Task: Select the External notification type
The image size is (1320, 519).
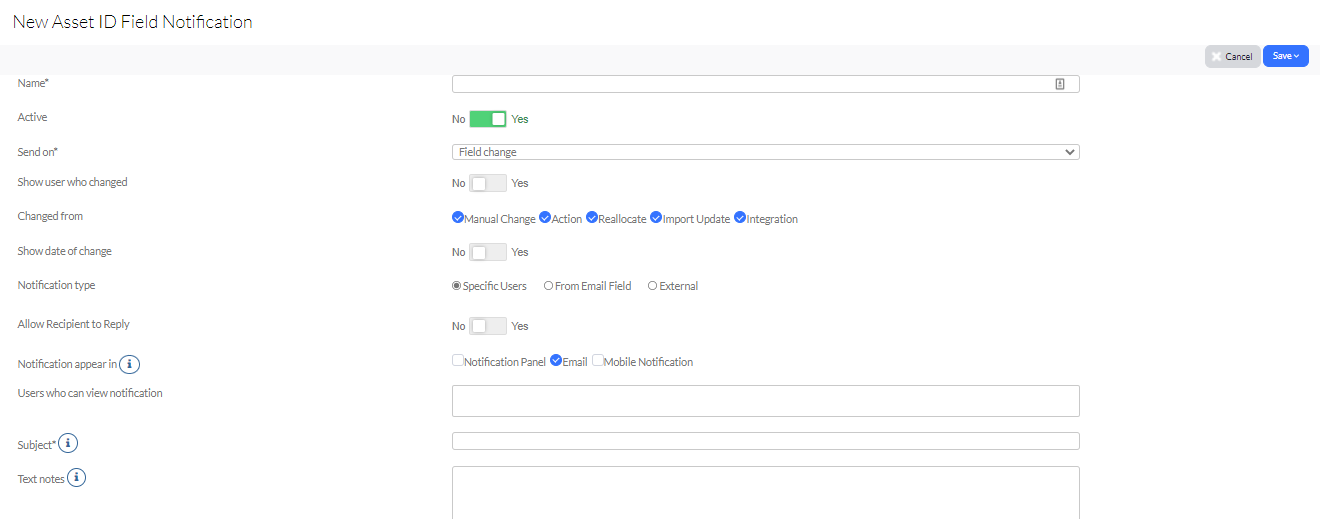Action: point(652,286)
